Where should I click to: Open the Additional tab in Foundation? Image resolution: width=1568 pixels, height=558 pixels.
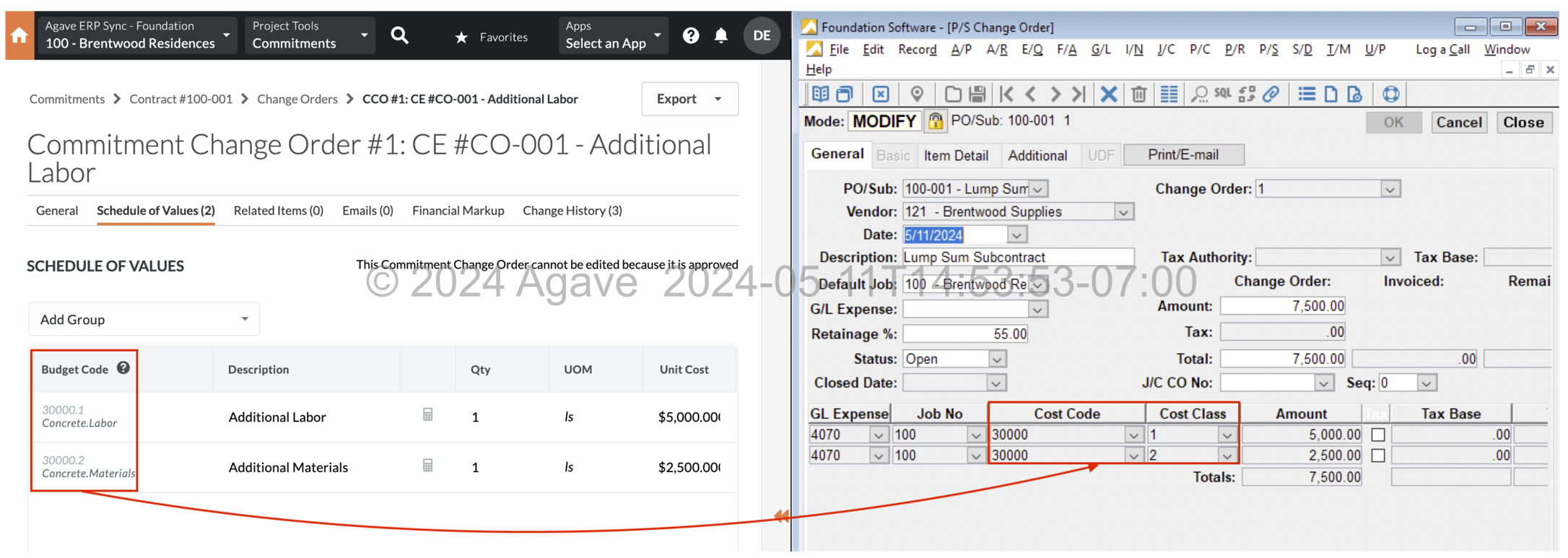1037,155
